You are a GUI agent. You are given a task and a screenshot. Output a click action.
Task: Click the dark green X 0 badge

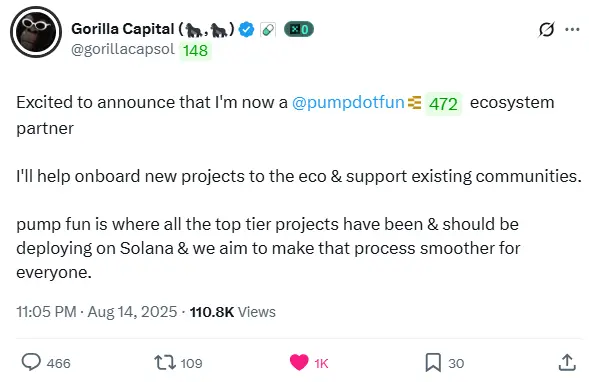click(x=299, y=29)
